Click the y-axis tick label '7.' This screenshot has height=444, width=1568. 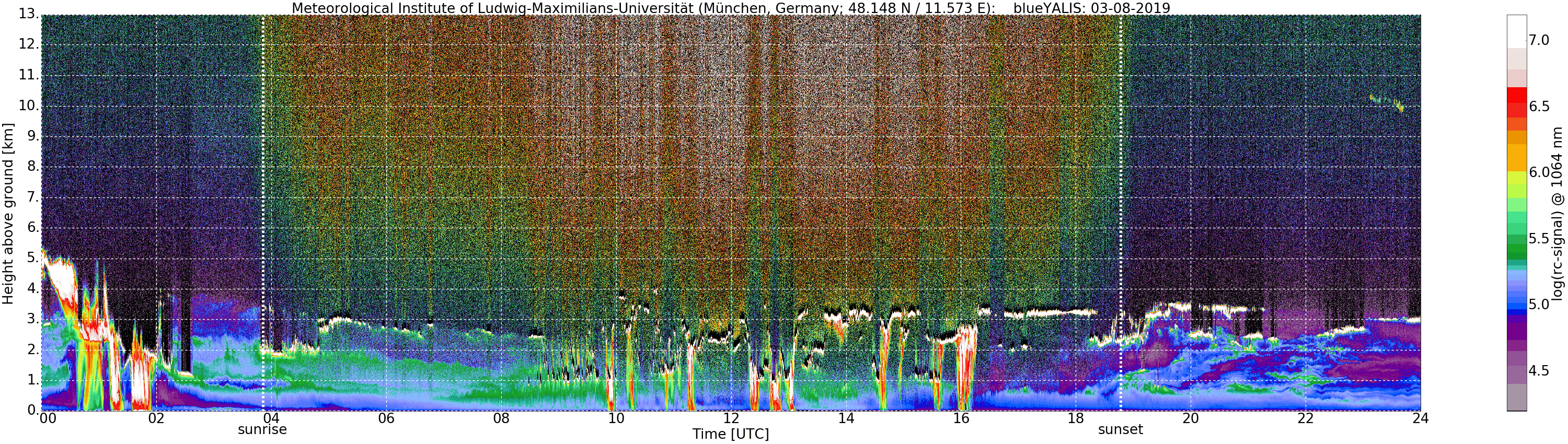pyautogui.click(x=33, y=197)
